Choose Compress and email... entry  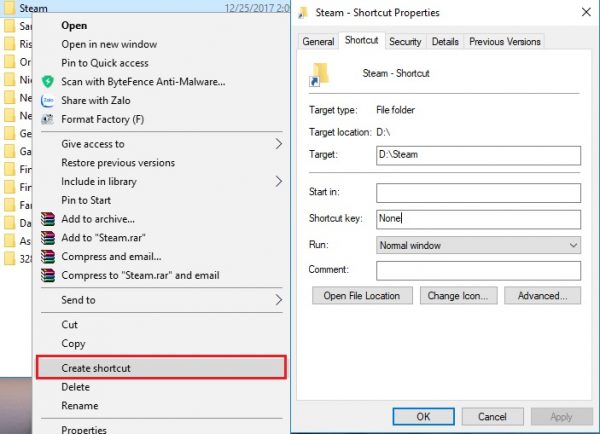point(111,256)
